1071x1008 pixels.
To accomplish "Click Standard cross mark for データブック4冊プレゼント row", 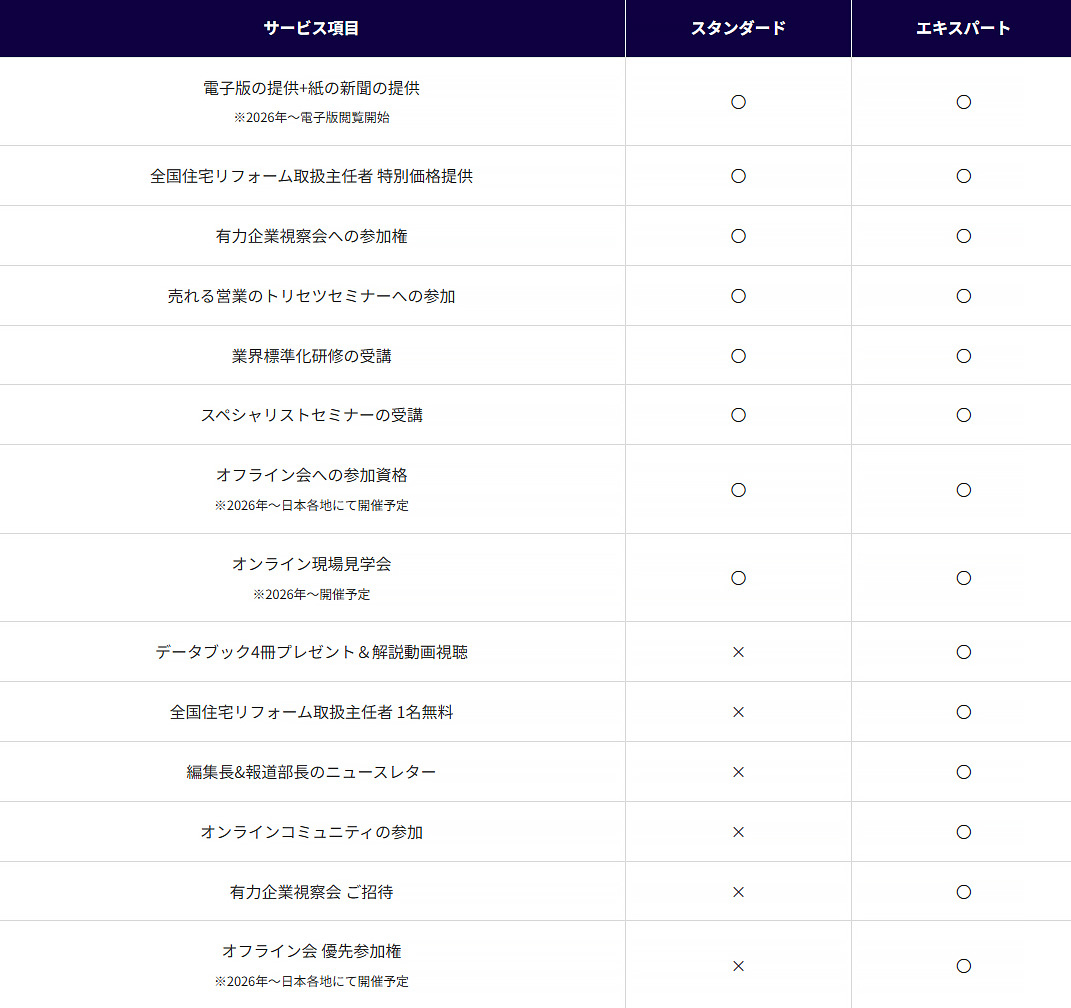I will point(738,652).
